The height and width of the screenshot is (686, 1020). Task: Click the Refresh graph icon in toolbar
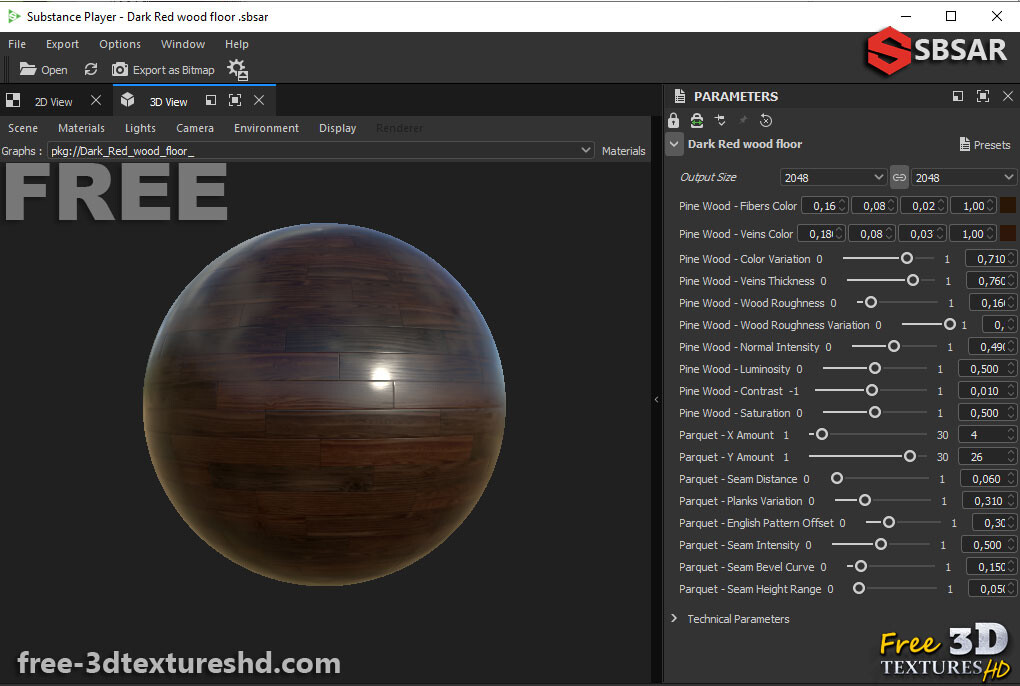pyautogui.click(x=91, y=70)
